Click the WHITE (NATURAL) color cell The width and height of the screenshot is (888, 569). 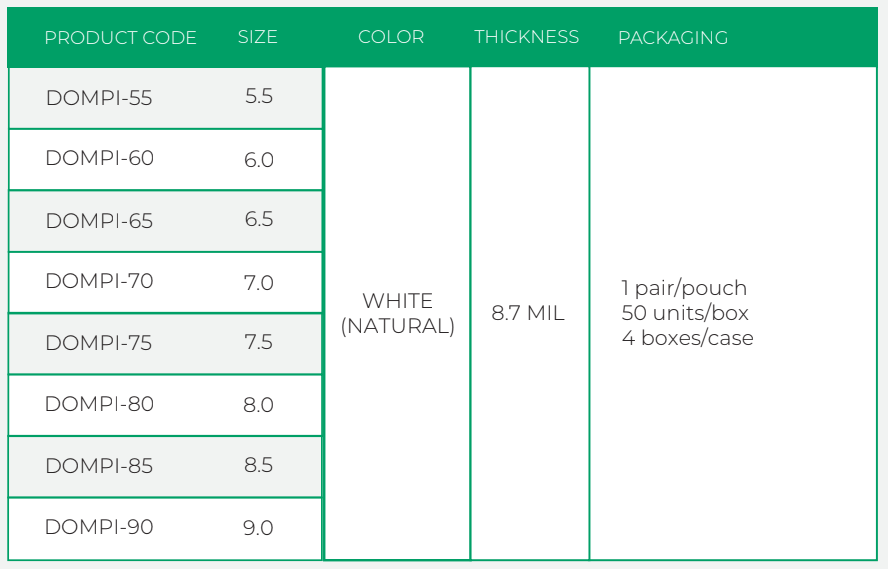point(398,313)
